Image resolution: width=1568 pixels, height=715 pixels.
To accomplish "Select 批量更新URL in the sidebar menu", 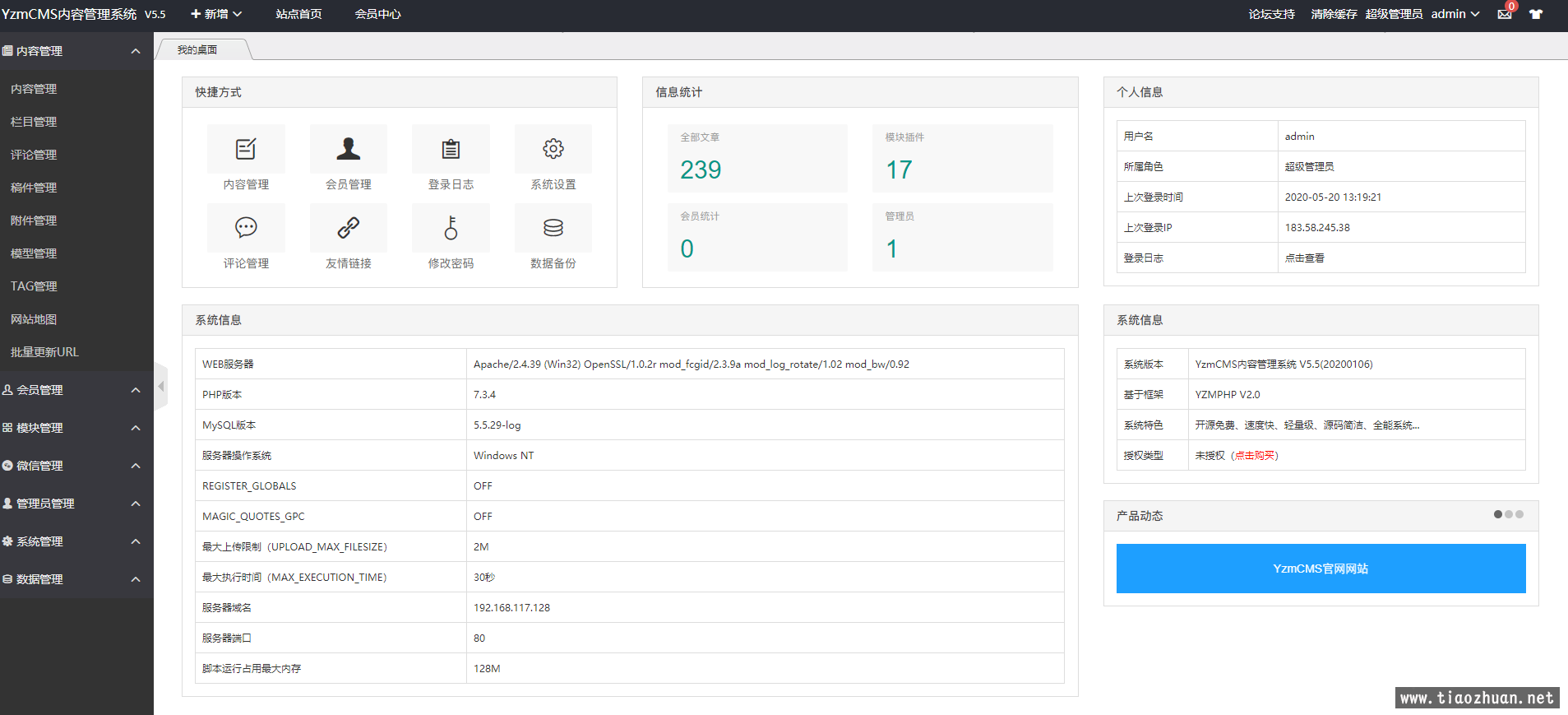I will [44, 352].
